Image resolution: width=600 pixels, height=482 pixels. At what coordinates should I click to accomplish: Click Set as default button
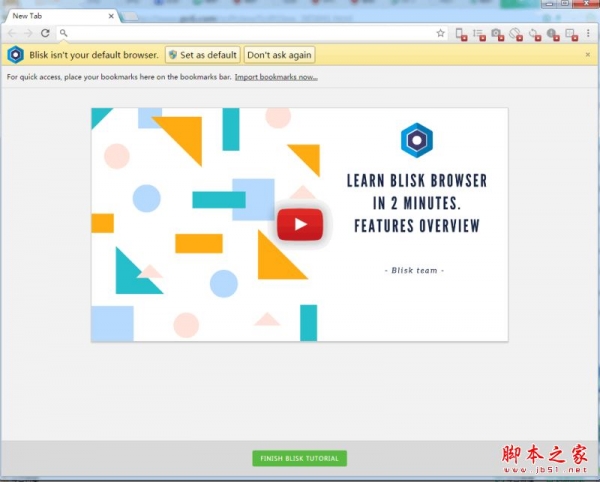[203, 55]
